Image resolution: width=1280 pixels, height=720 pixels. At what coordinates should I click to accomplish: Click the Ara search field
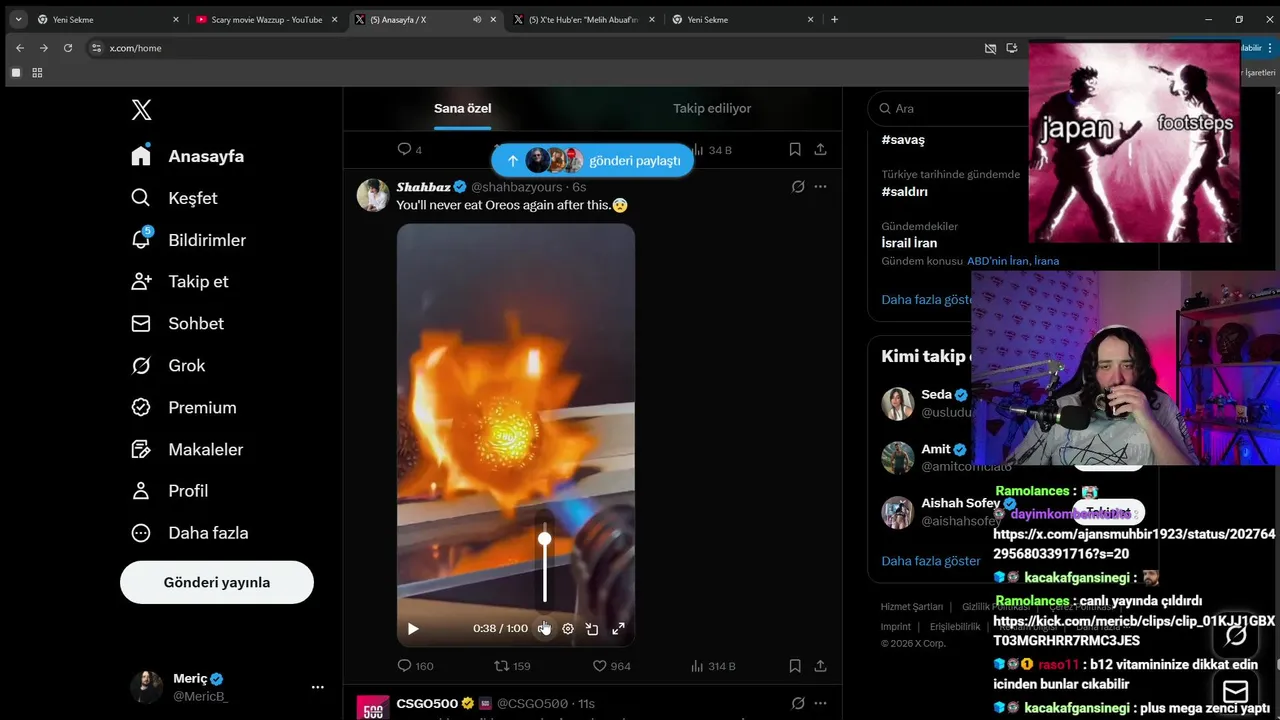coord(950,108)
